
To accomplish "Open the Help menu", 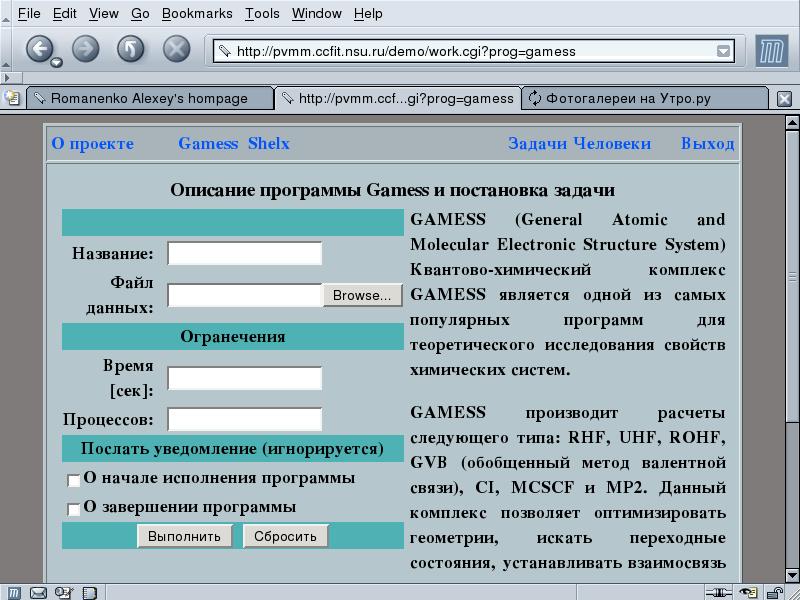I will [368, 14].
